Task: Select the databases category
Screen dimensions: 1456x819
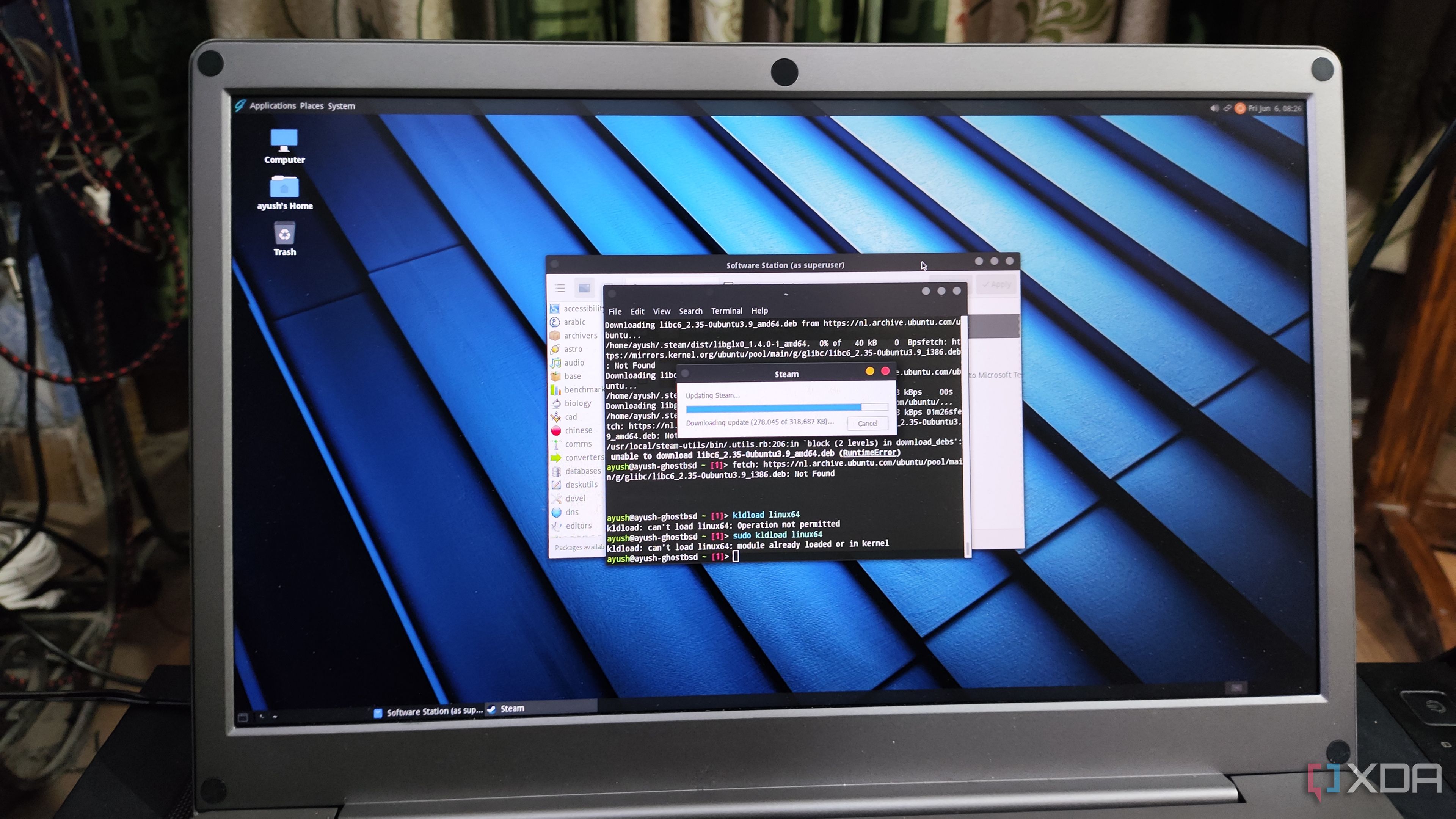Action: click(576, 471)
